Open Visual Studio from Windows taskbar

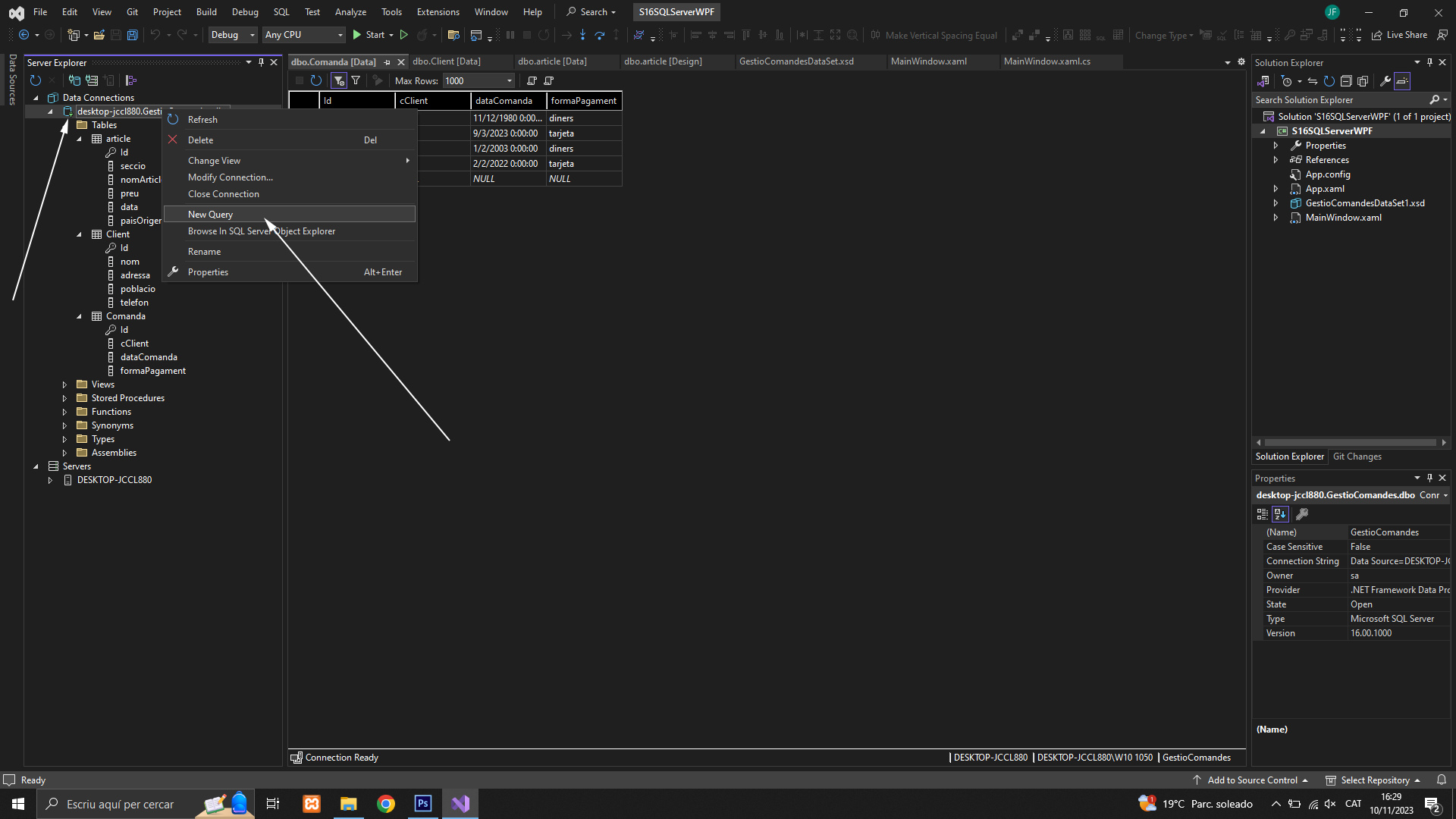(460, 804)
